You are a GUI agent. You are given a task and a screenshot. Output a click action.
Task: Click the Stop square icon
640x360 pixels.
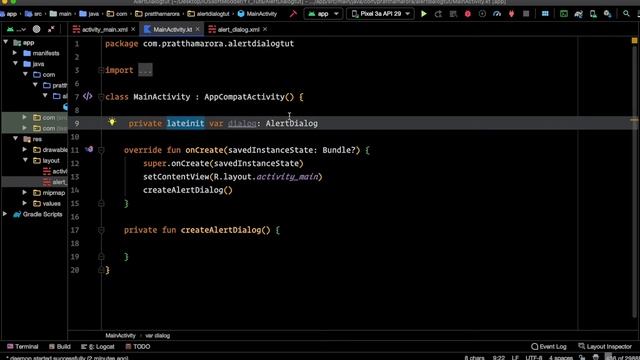pos(526,14)
